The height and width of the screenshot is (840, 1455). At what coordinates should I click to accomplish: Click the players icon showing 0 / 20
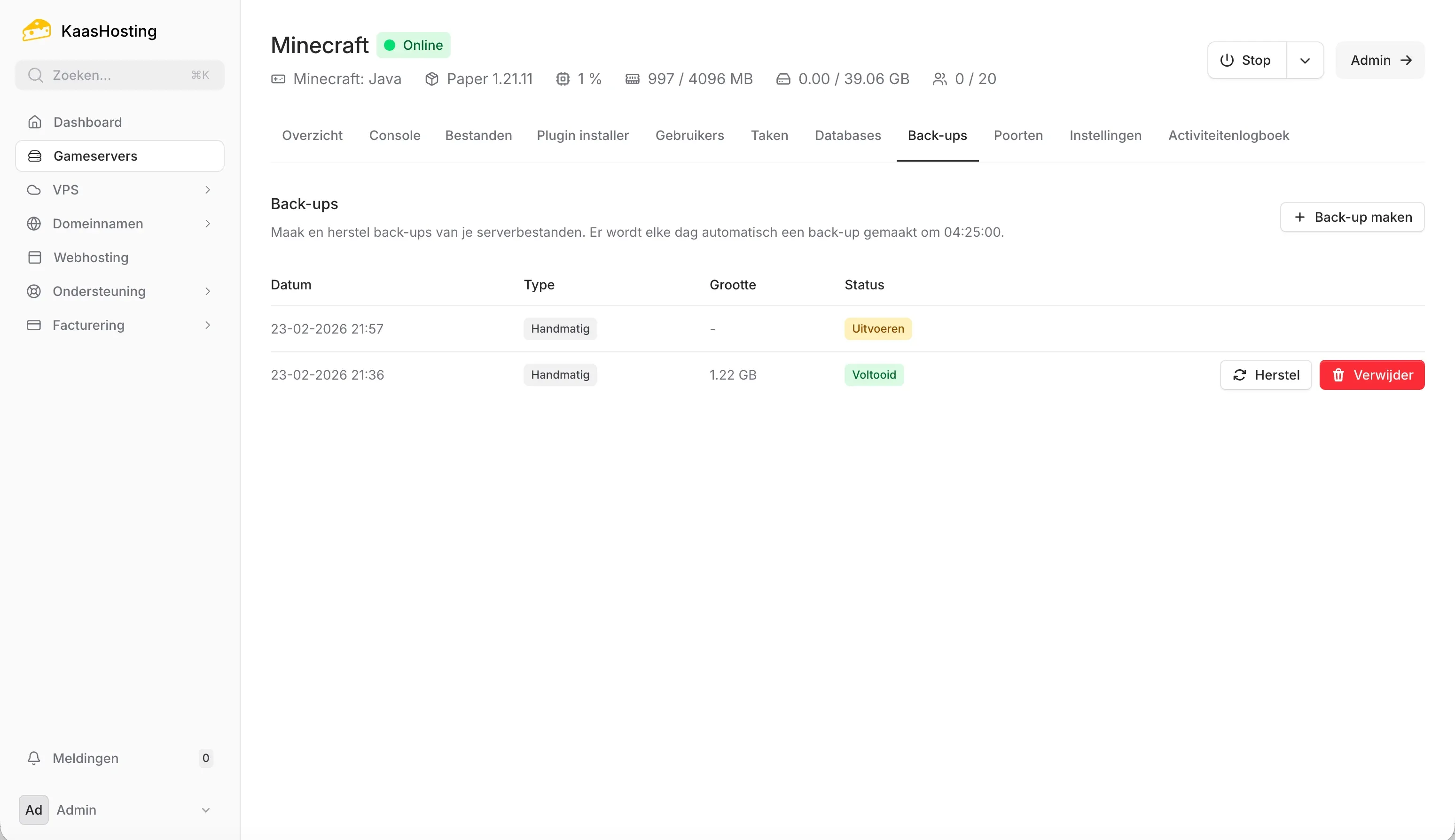[x=939, y=79]
